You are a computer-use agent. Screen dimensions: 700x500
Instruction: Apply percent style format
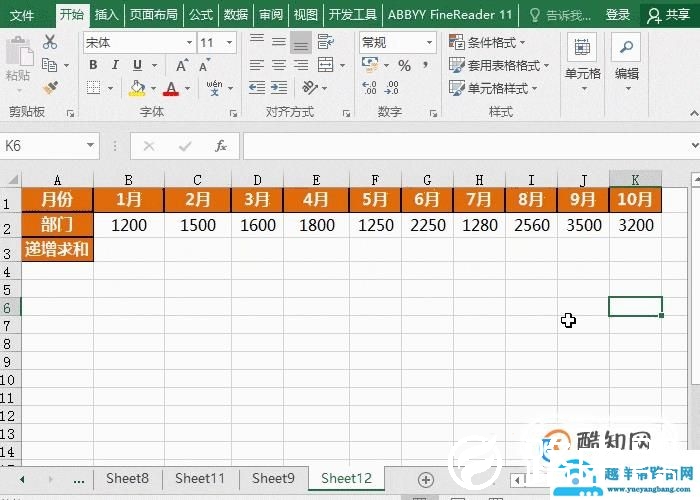[404, 66]
